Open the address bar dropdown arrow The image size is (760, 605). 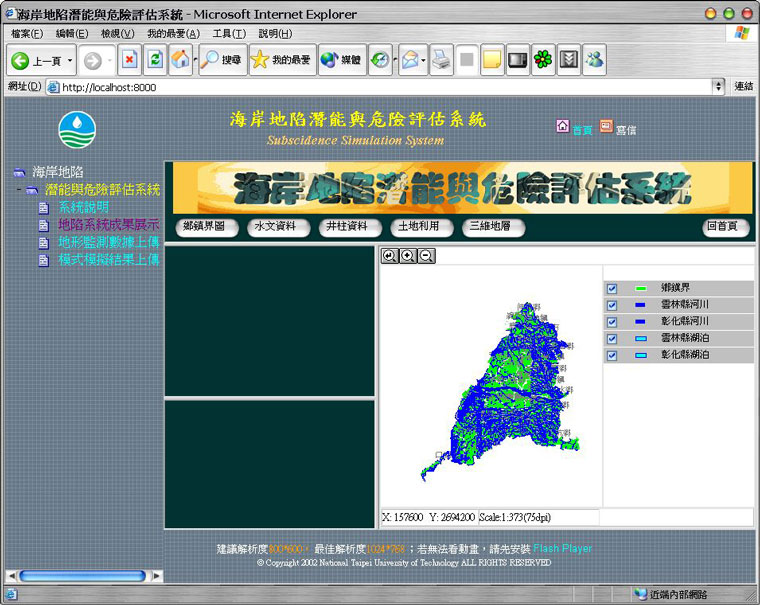point(718,87)
